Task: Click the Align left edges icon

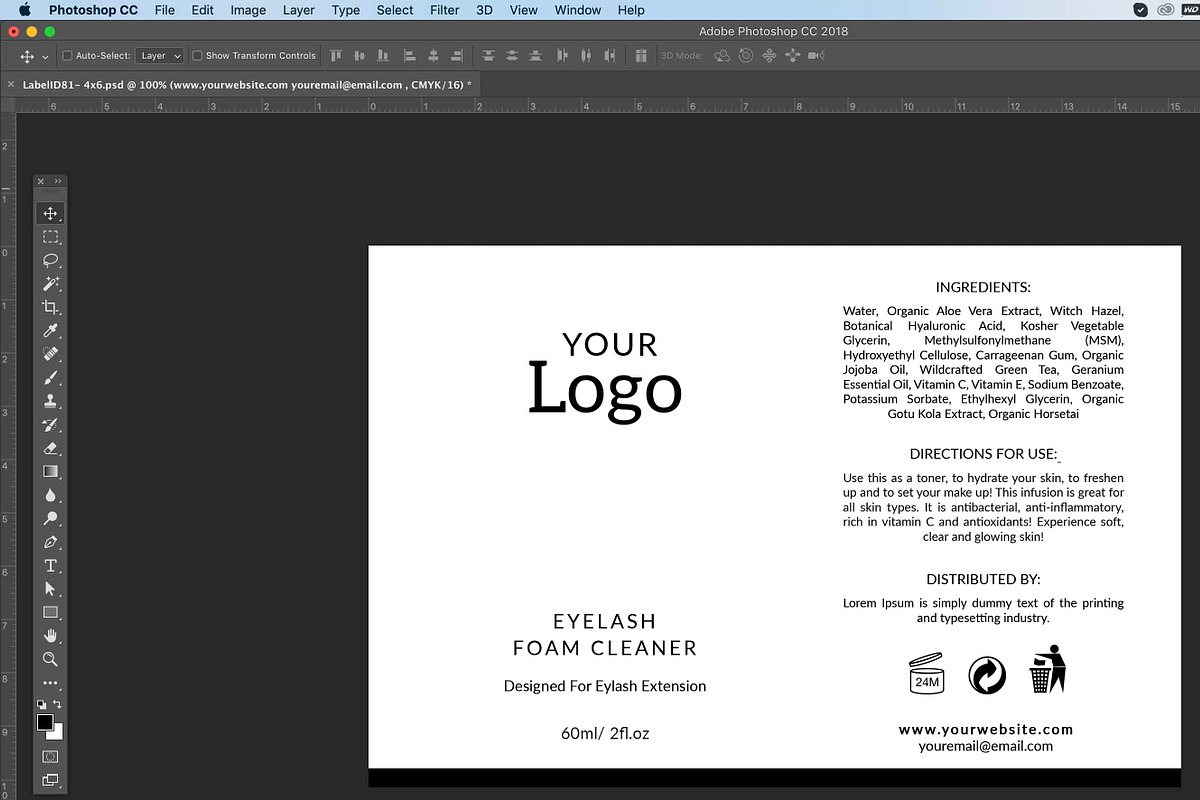Action: point(410,56)
